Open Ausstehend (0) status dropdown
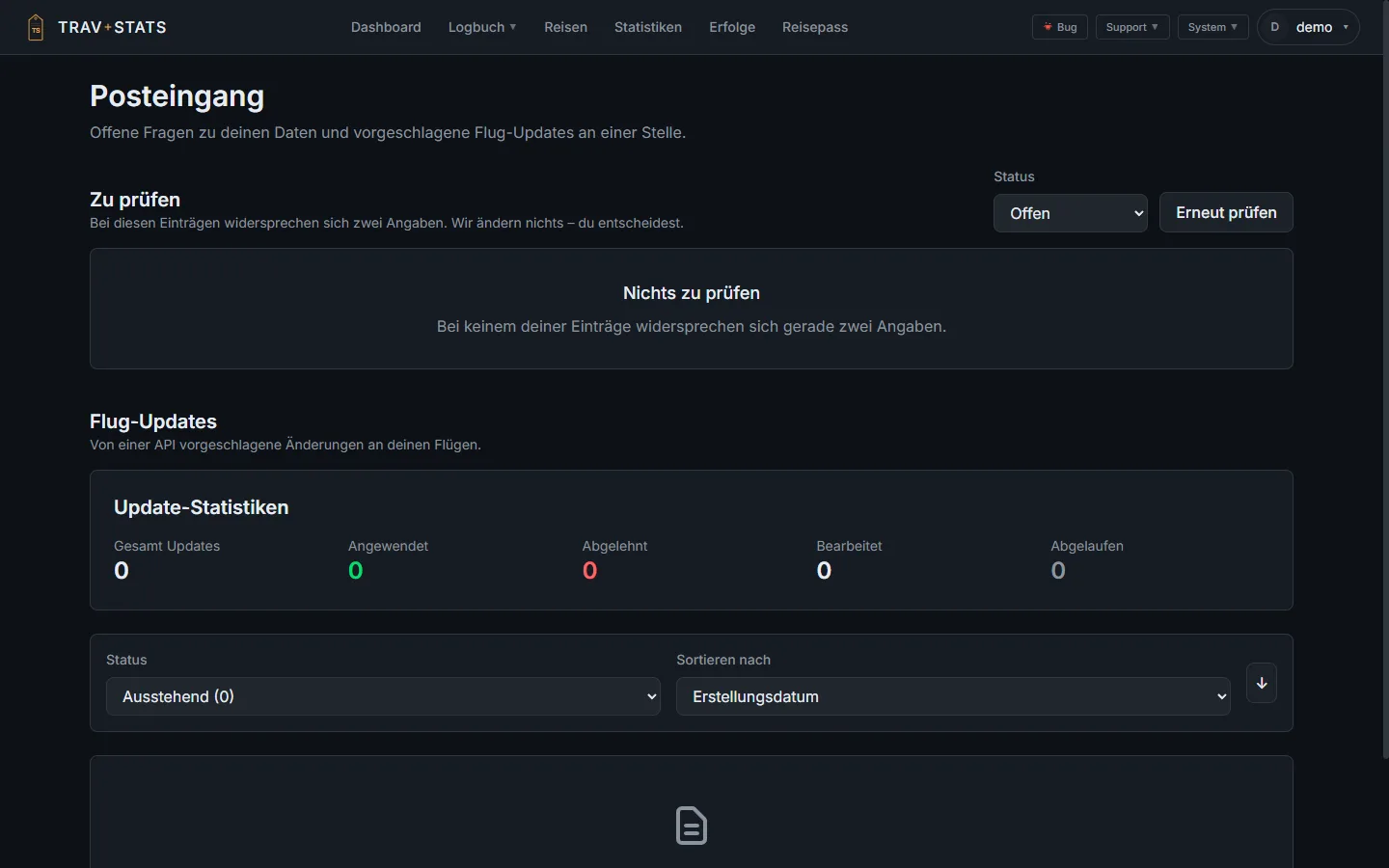Viewport: 1389px width, 868px height. (383, 696)
